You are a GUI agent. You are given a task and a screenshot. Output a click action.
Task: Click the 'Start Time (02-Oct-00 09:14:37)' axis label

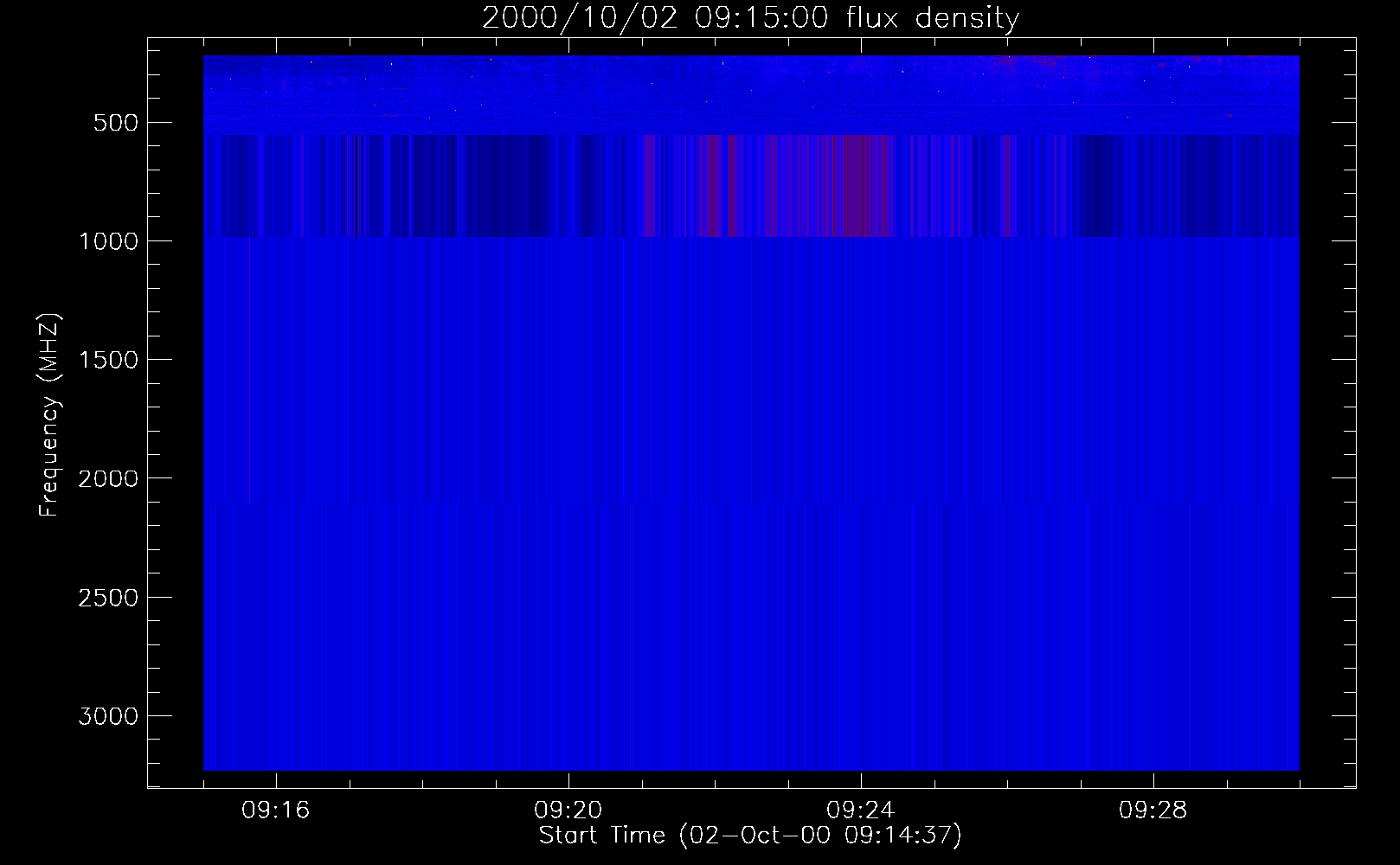[750, 836]
